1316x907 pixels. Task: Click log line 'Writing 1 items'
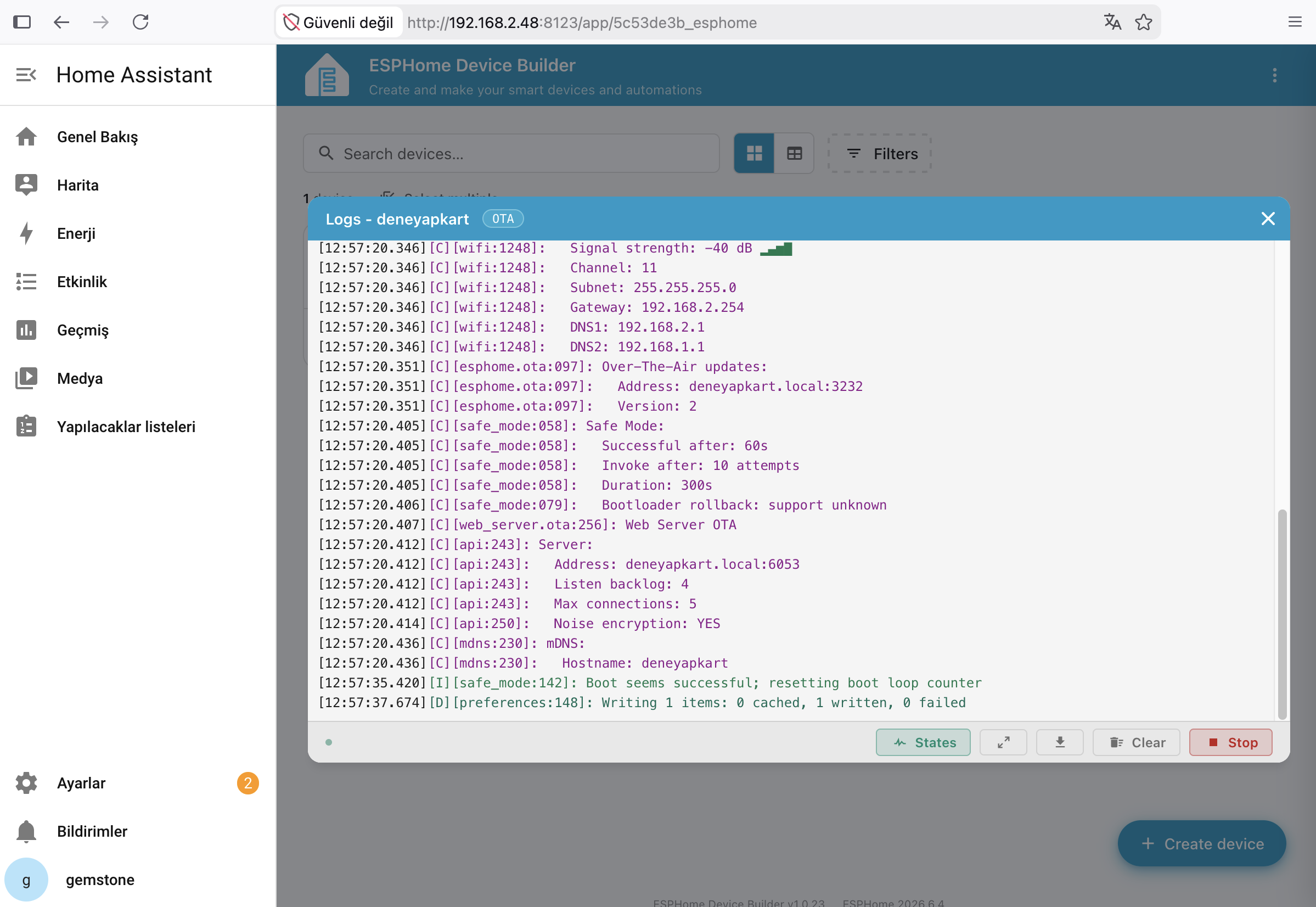pyautogui.click(x=641, y=702)
